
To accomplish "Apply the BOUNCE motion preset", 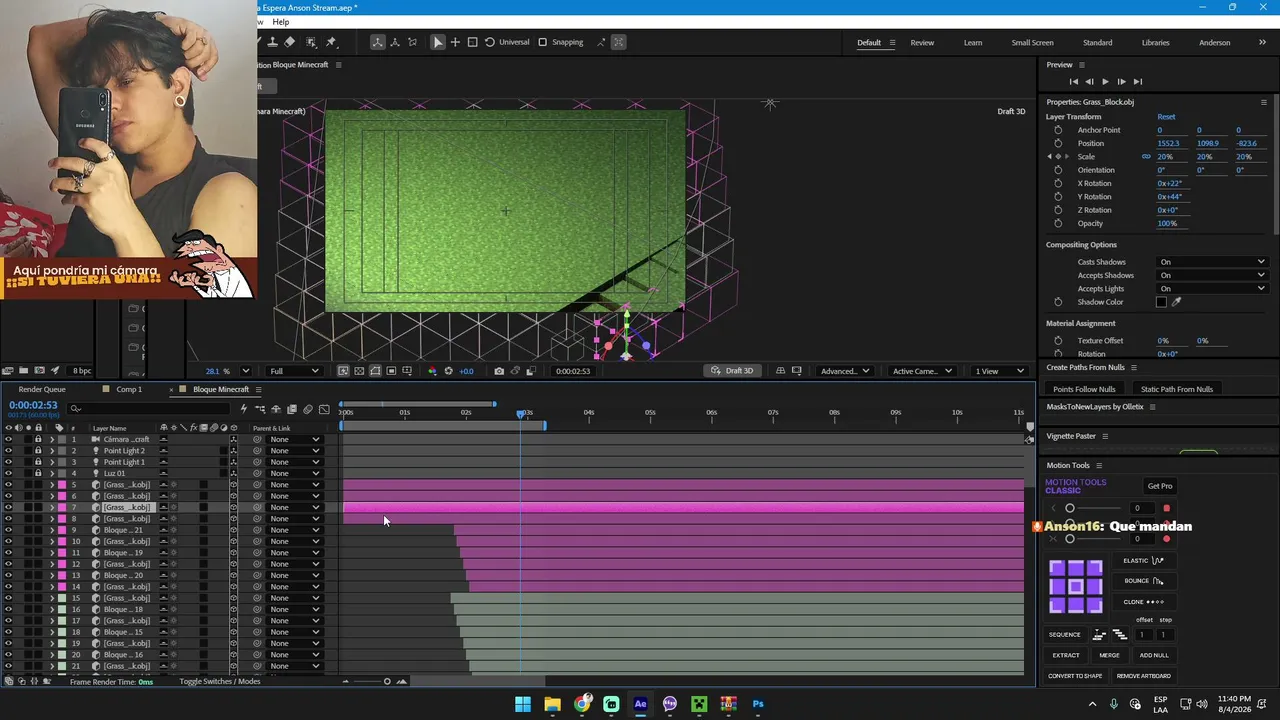I will 1143,581.
